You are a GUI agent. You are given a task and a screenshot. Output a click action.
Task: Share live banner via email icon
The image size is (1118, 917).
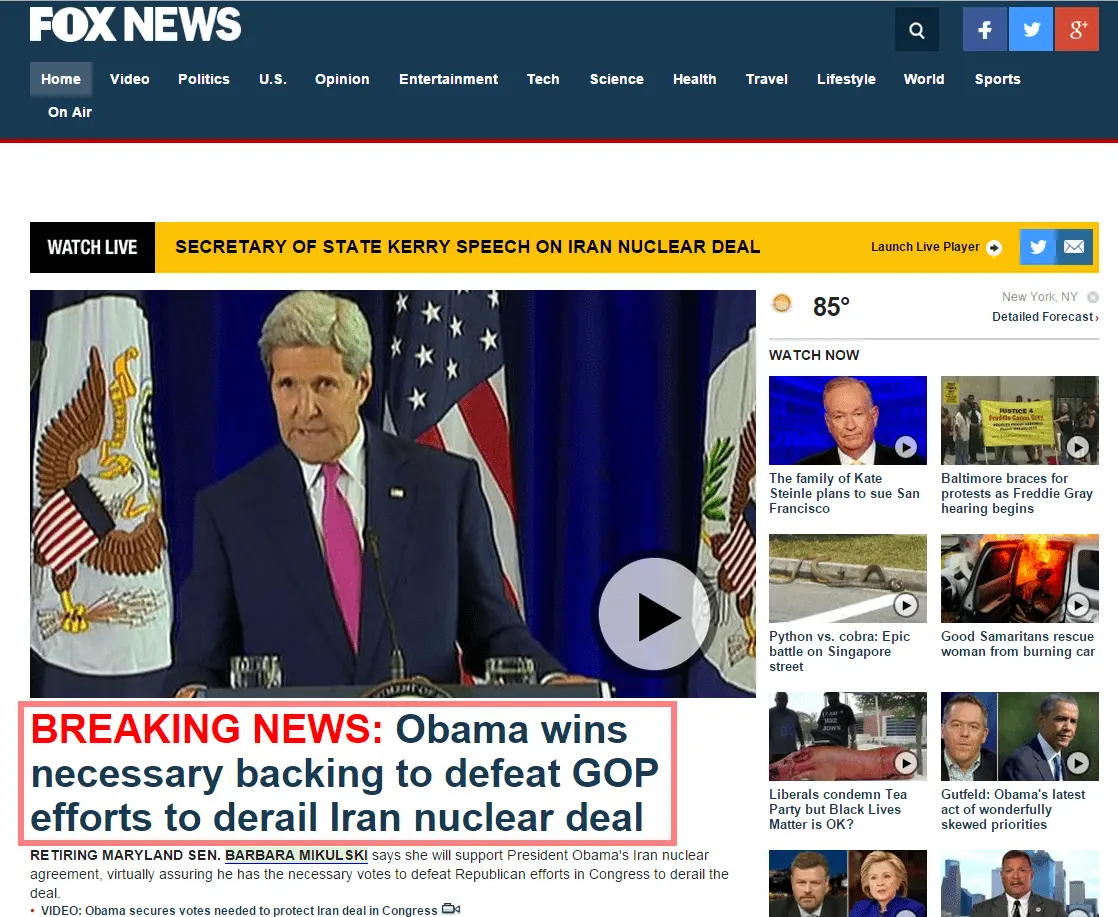point(1075,247)
